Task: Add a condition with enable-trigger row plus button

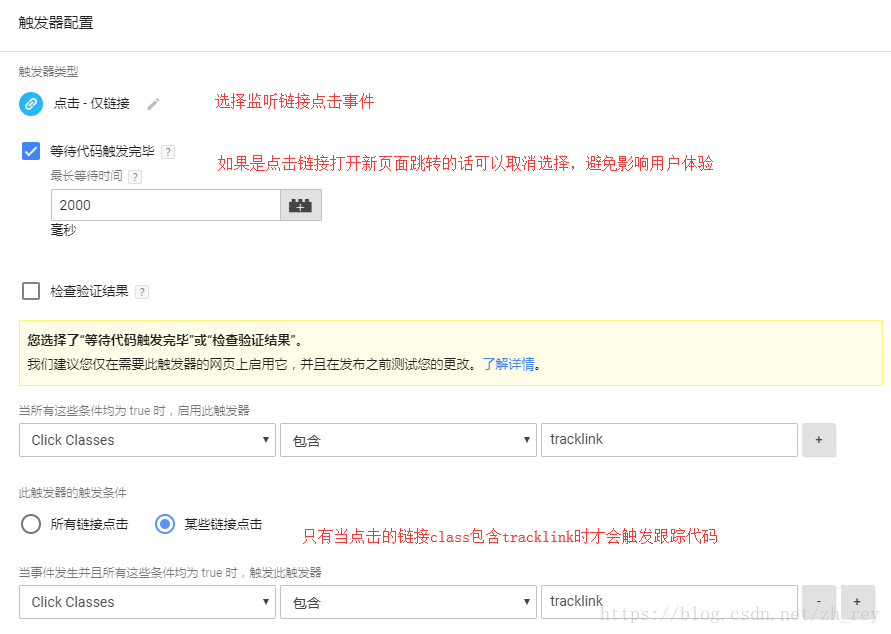Action: point(819,440)
